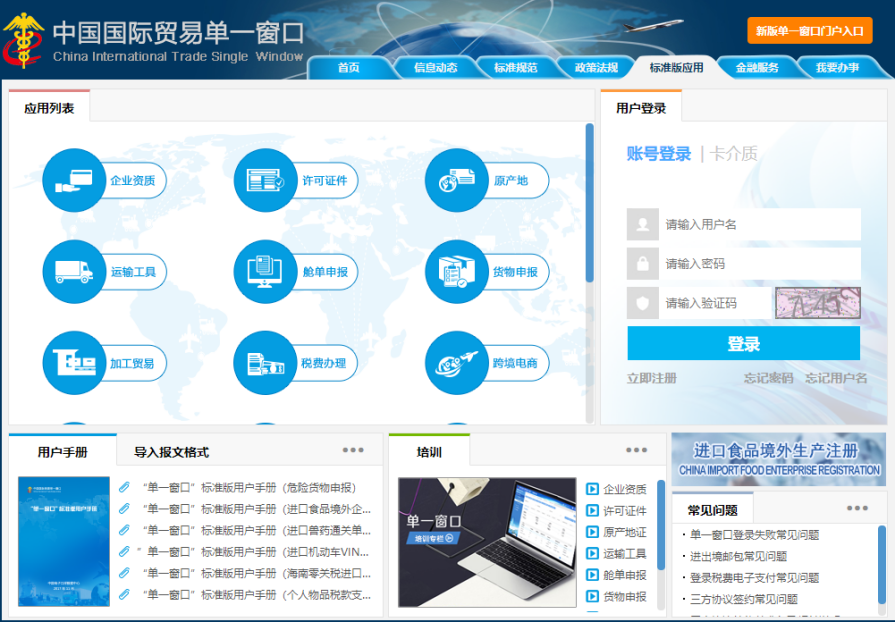Open the 许可证件 application icon
The height and width of the screenshot is (622, 895).
click(265, 181)
